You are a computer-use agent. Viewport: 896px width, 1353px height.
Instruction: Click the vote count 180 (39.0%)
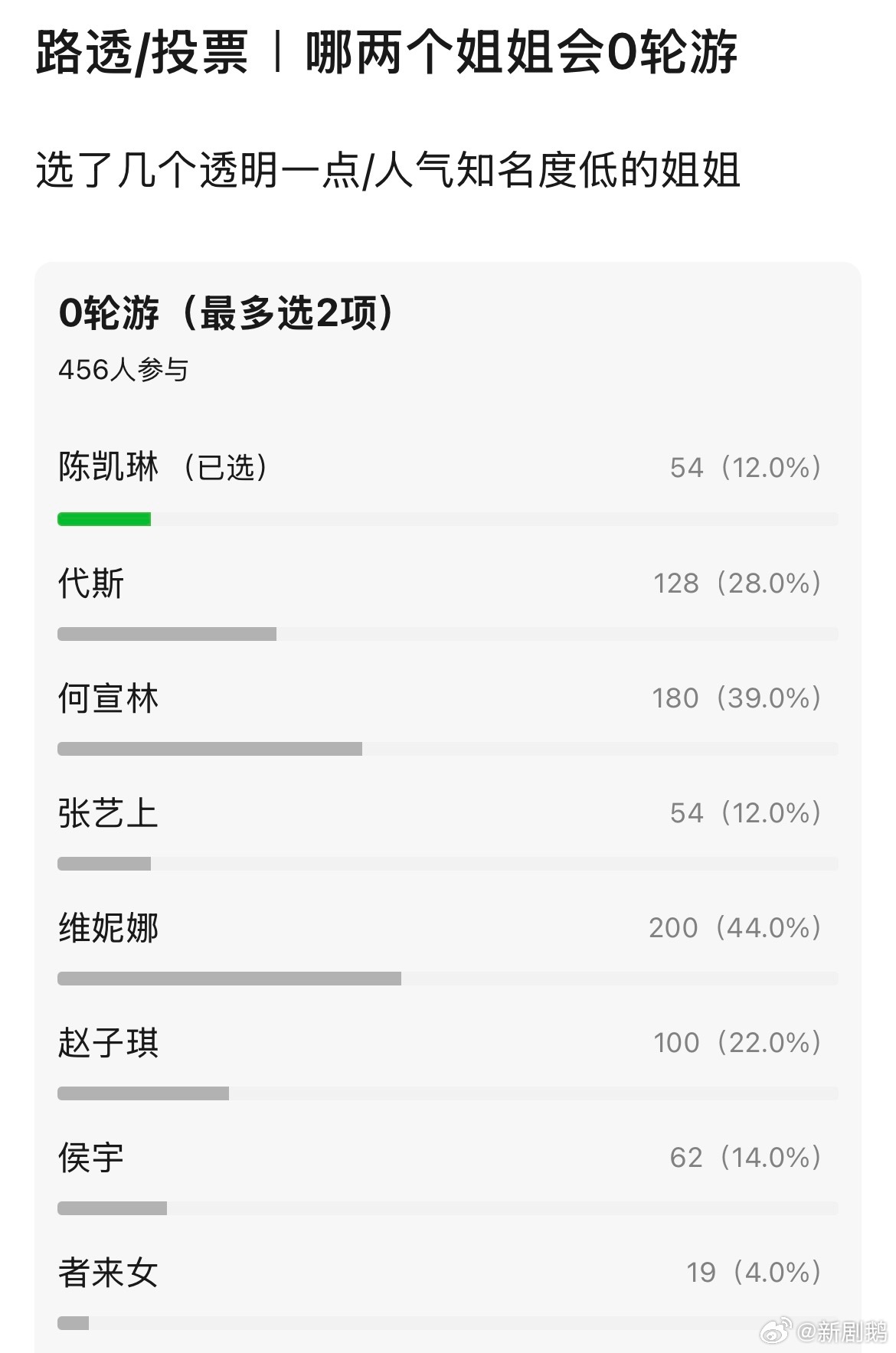pyautogui.click(x=736, y=698)
